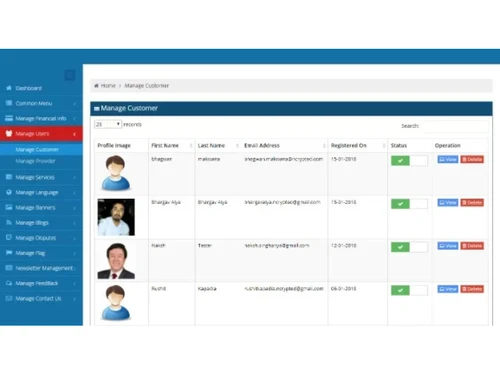Click Delete button for Rushit Kapadia row
This screenshot has width=500, height=375.
tap(472, 289)
